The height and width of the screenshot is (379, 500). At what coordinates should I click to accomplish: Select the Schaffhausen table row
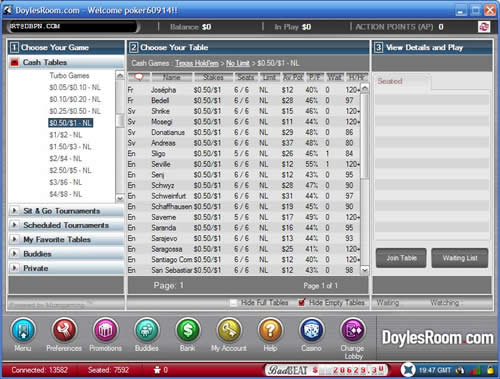click(244, 206)
